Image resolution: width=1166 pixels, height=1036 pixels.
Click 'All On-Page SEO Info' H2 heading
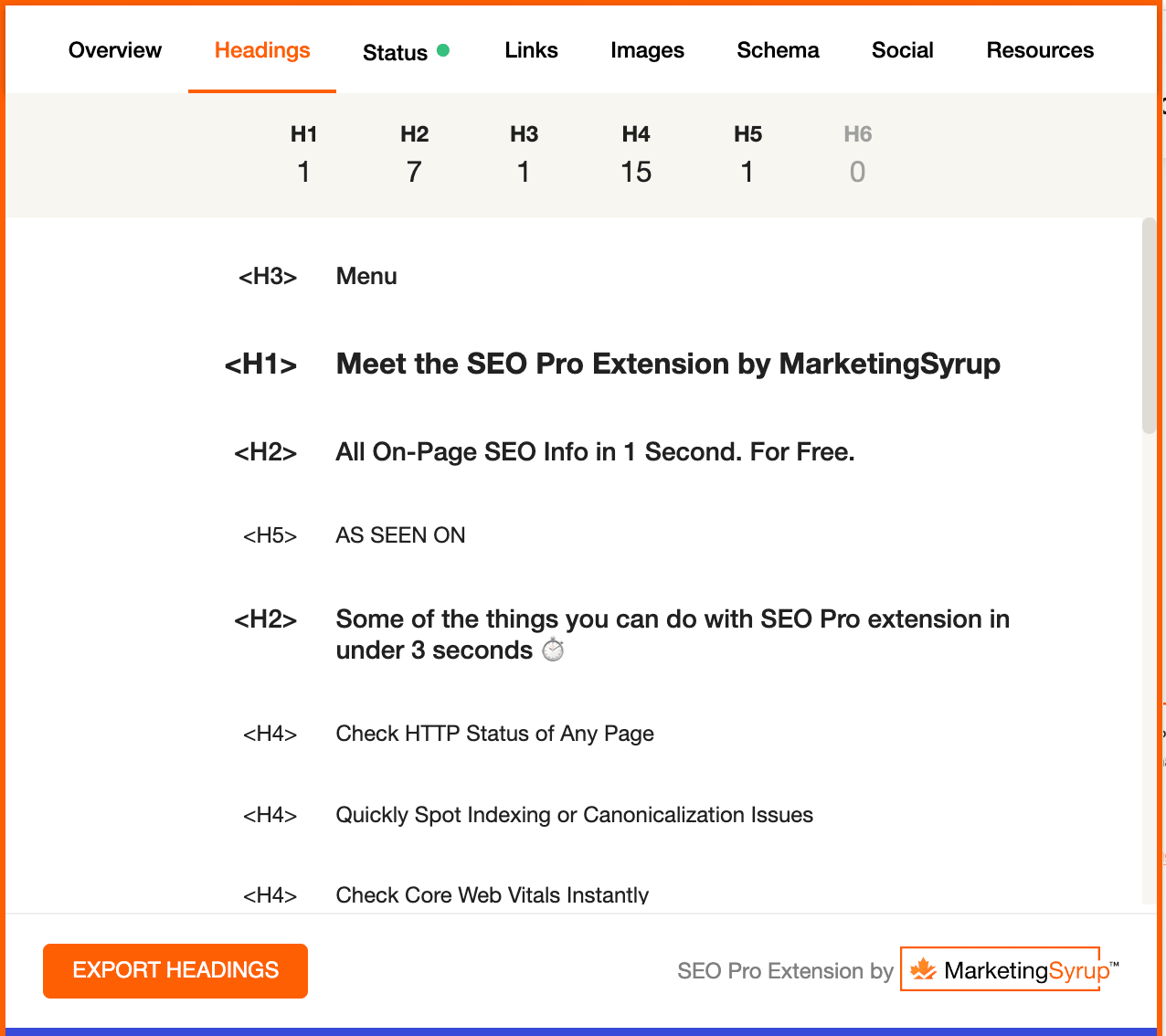coord(595,452)
